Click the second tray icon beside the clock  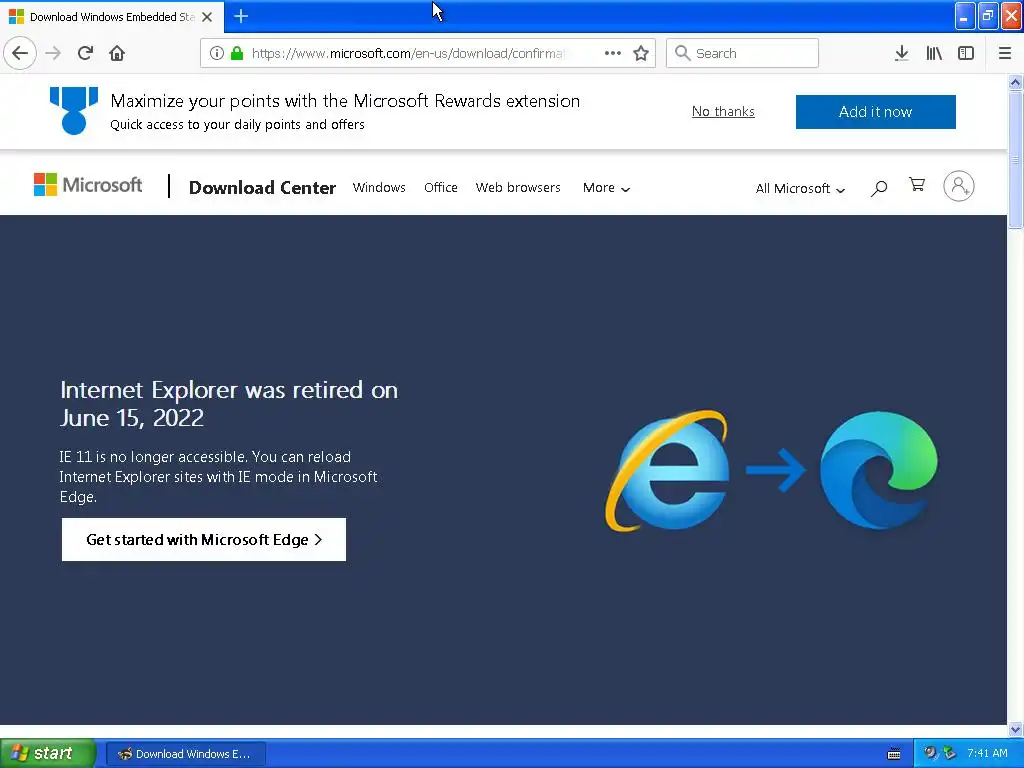pos(950,753)
